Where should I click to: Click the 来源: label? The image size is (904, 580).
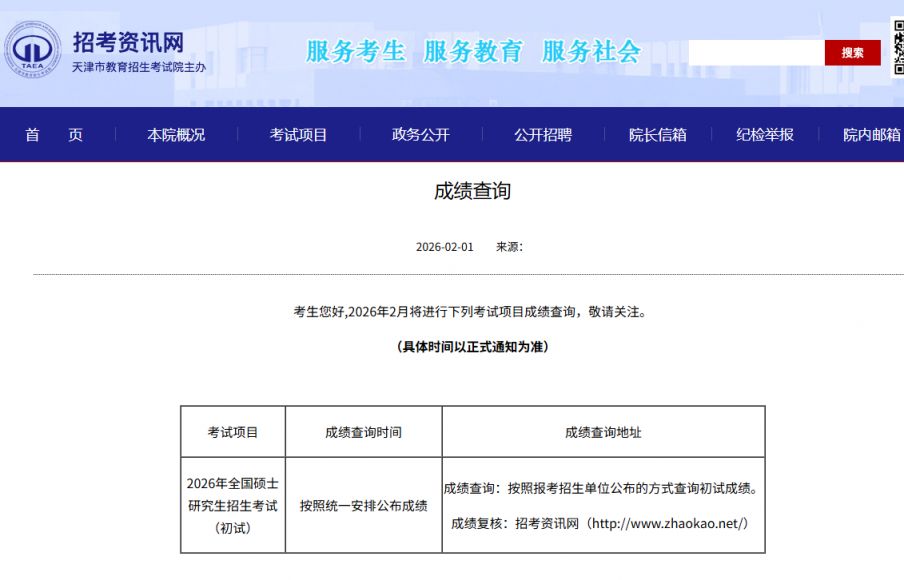click(510, 247)
